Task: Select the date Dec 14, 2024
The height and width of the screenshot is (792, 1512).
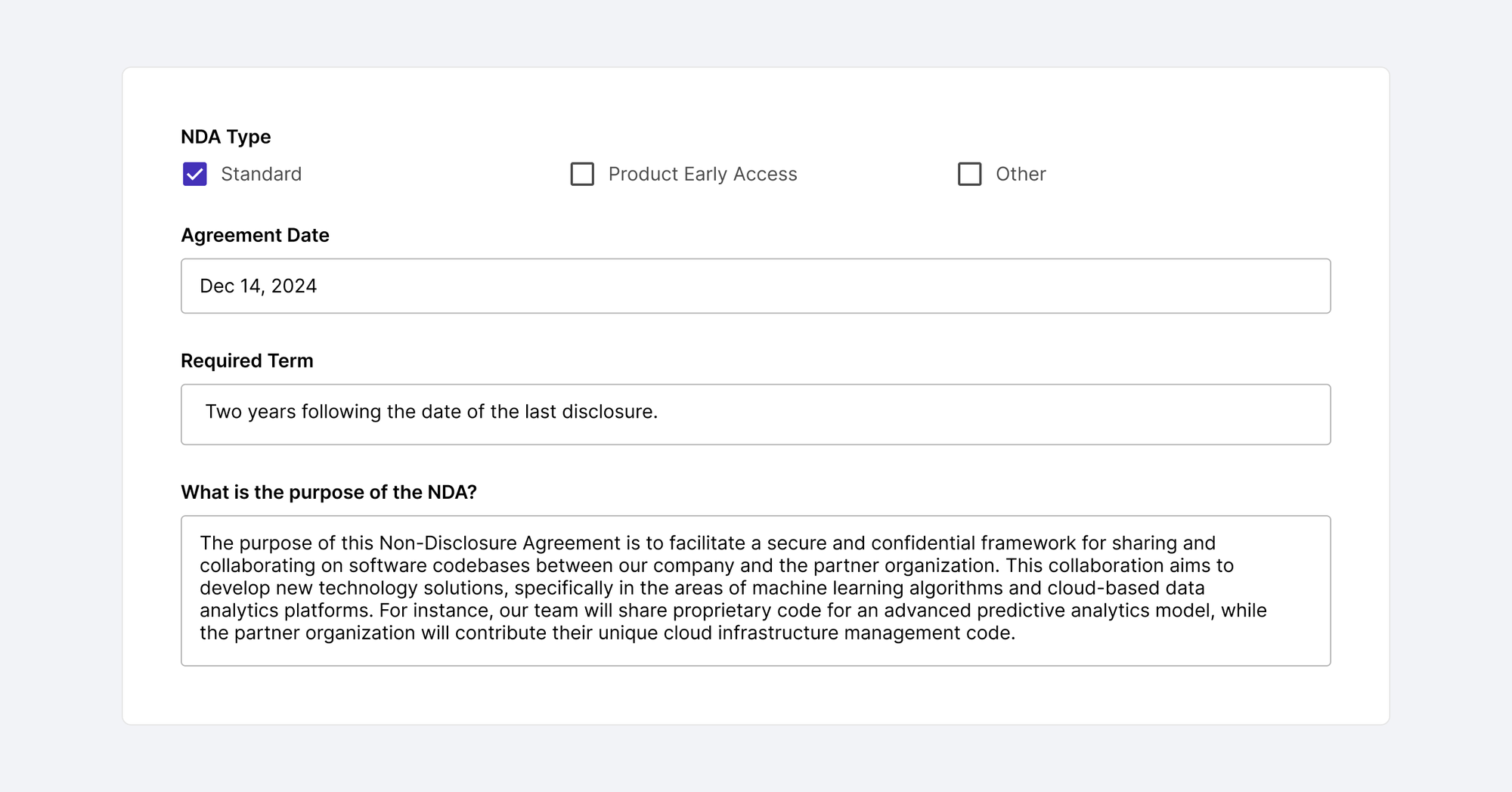Action: (259, 286)
